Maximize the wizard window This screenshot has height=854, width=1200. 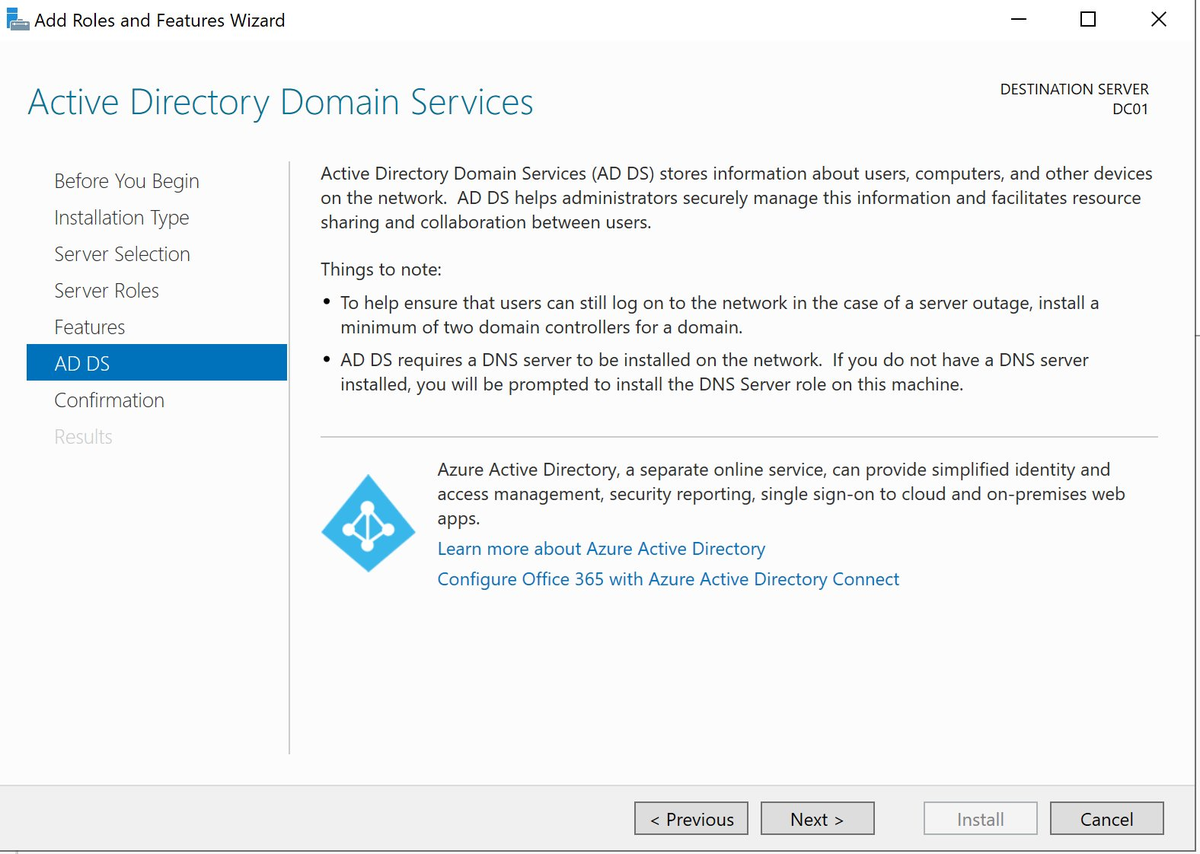point(1088,20)
